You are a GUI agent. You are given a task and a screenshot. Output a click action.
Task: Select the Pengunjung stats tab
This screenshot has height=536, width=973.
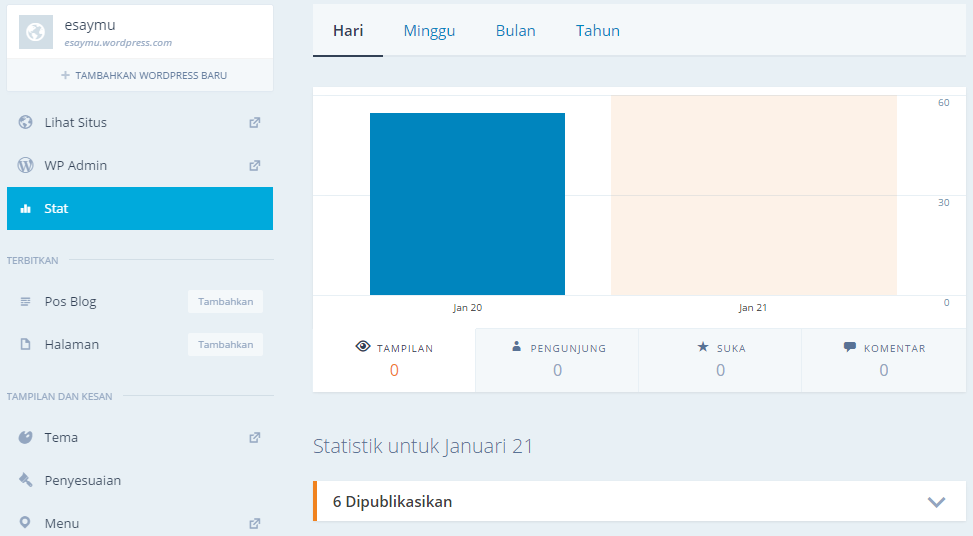(557, 360)
